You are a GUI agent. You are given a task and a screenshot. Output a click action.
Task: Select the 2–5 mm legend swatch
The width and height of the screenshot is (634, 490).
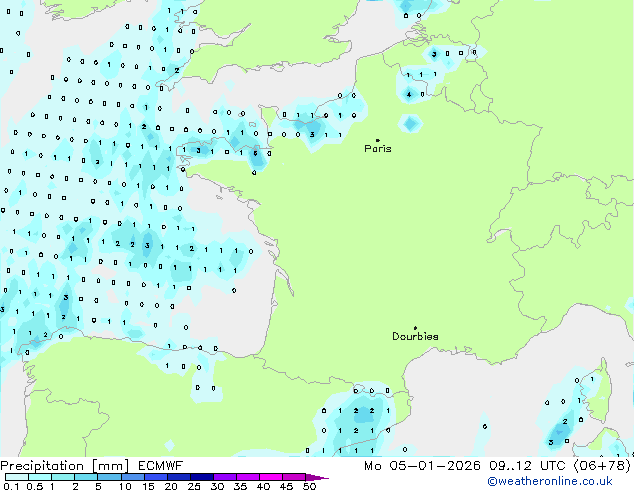pyautogui.click(x=86, y=477)
